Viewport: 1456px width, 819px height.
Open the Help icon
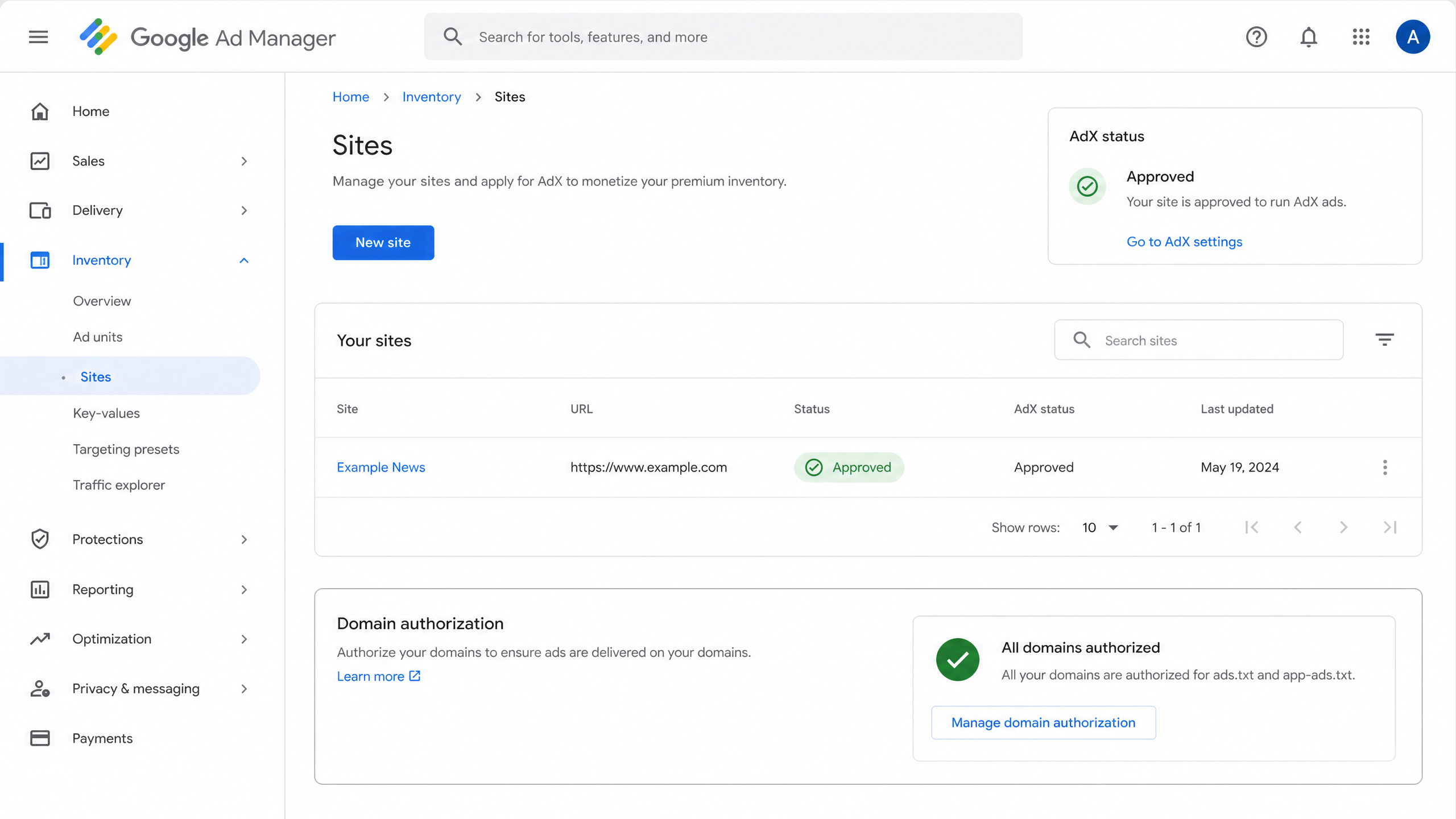coord(1256,37)
